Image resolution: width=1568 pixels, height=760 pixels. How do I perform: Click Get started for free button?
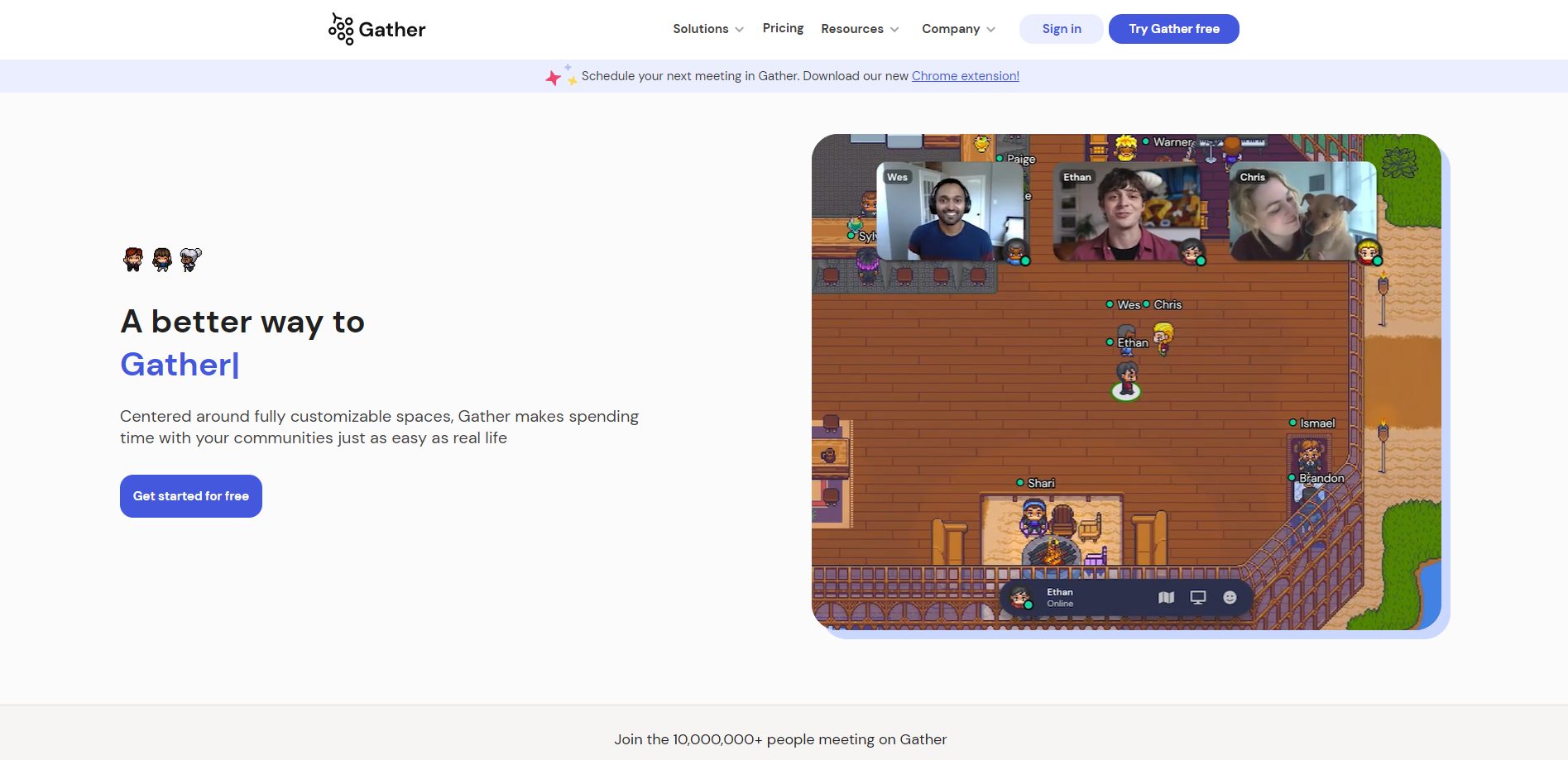click(191, 496)
